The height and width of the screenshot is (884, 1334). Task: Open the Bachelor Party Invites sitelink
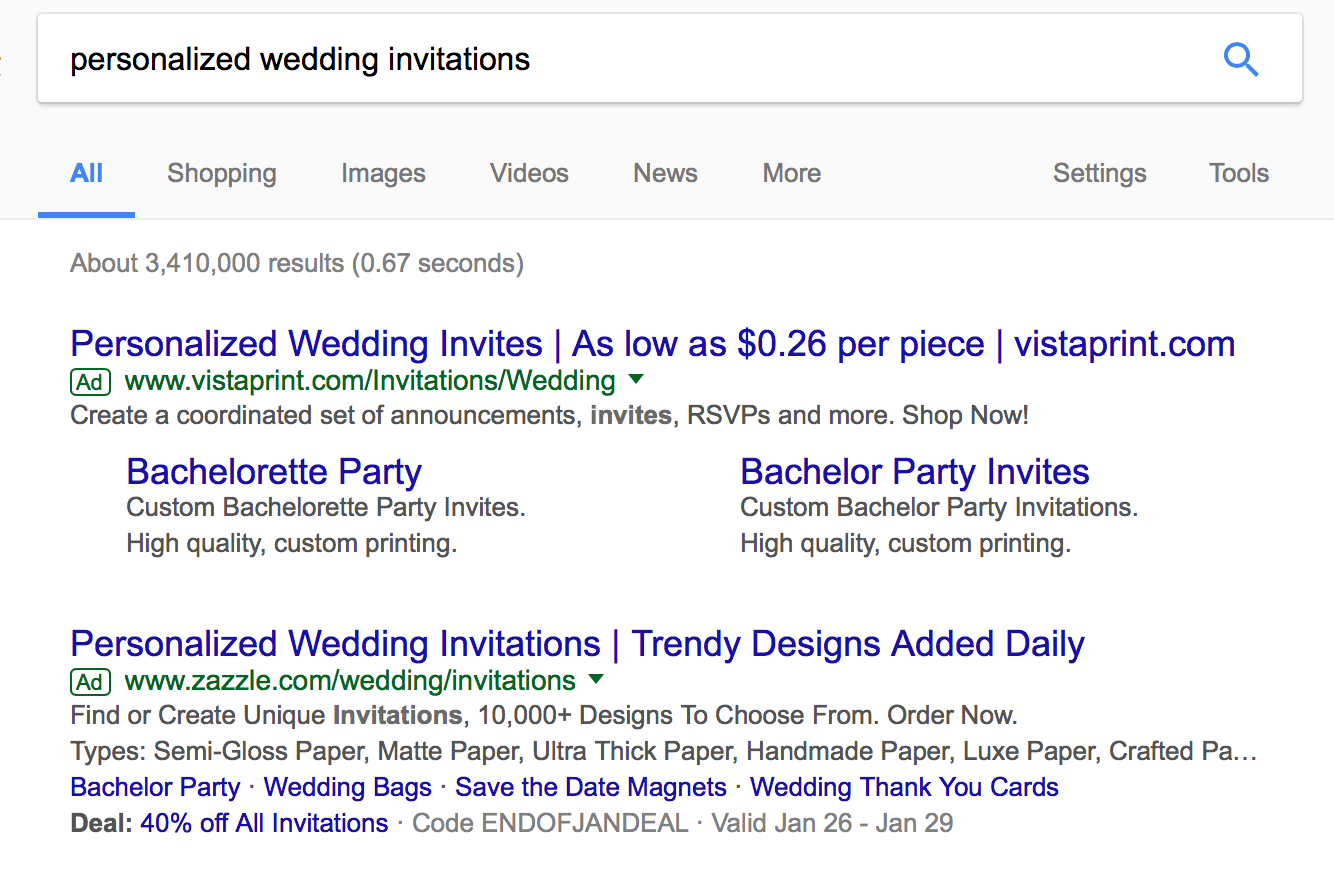(x=915, y=472)
